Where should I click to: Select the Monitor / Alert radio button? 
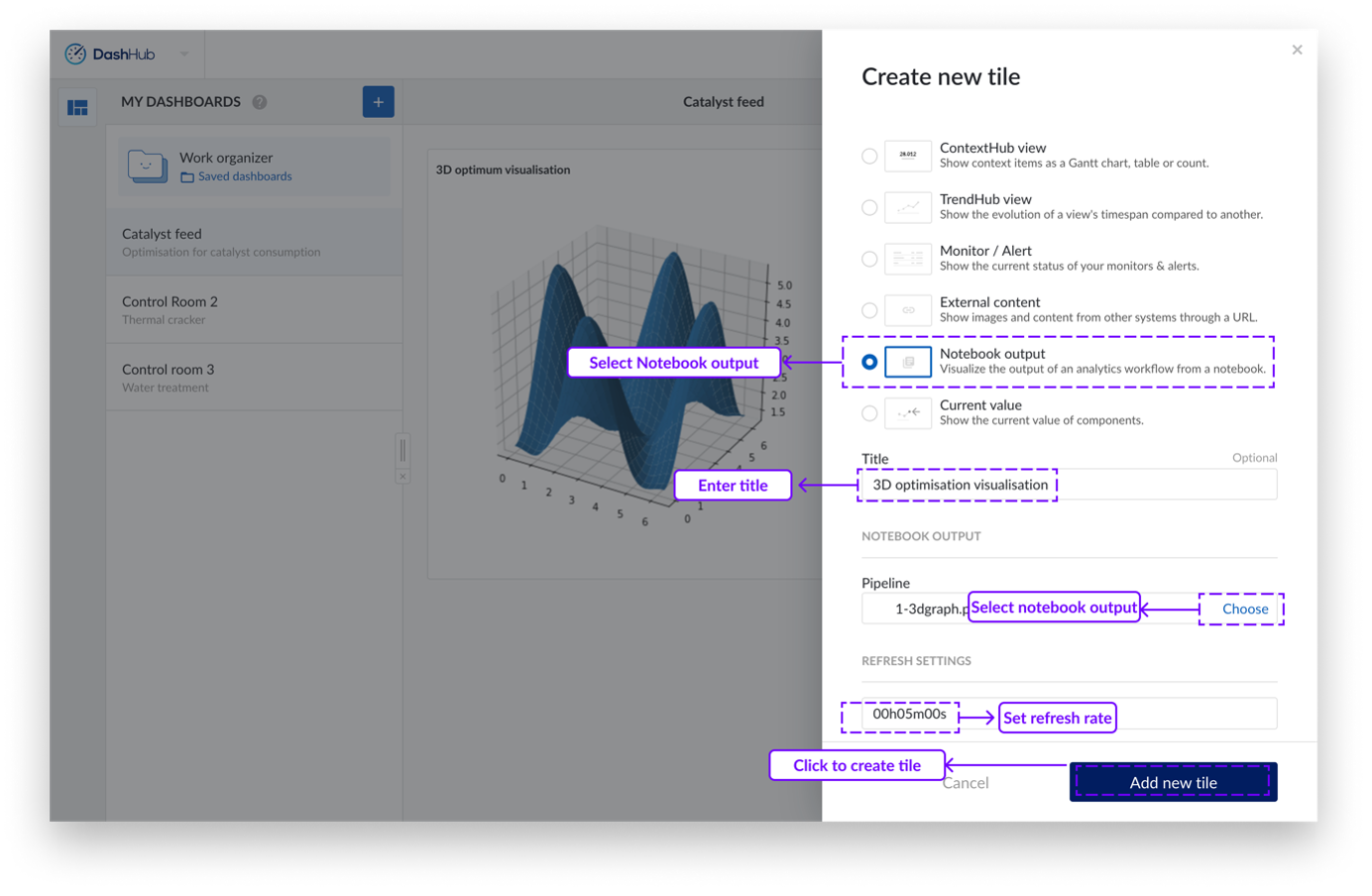pos(869,260)
